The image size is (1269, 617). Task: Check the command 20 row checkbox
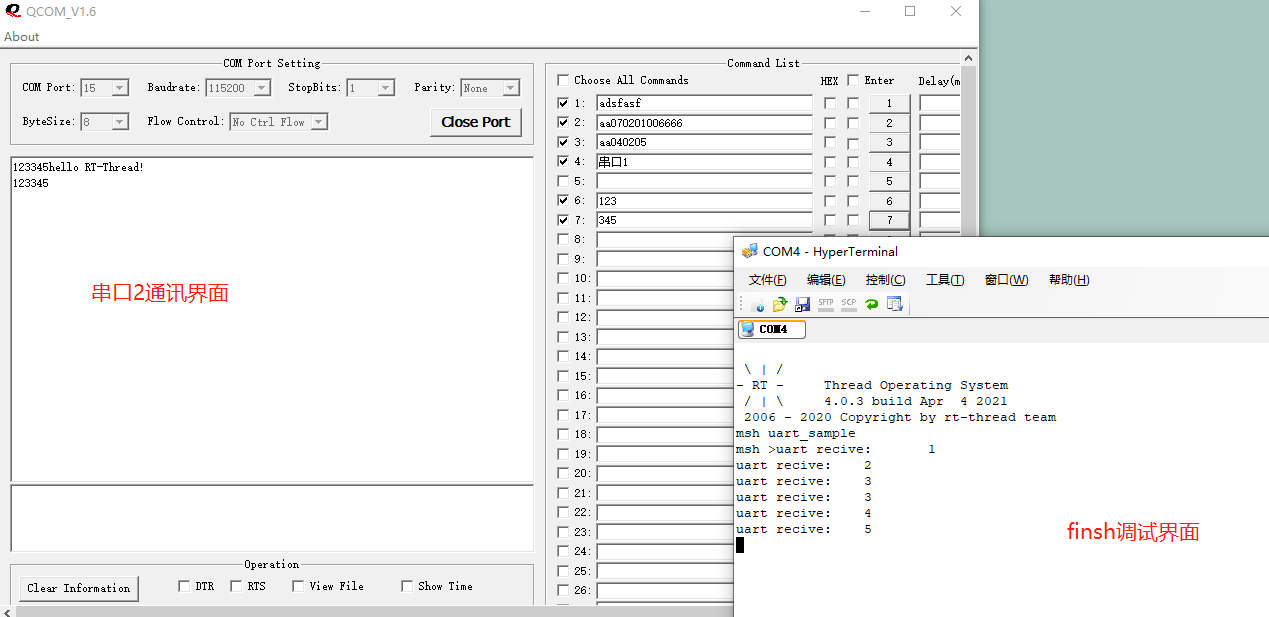(x=563, y=473)
